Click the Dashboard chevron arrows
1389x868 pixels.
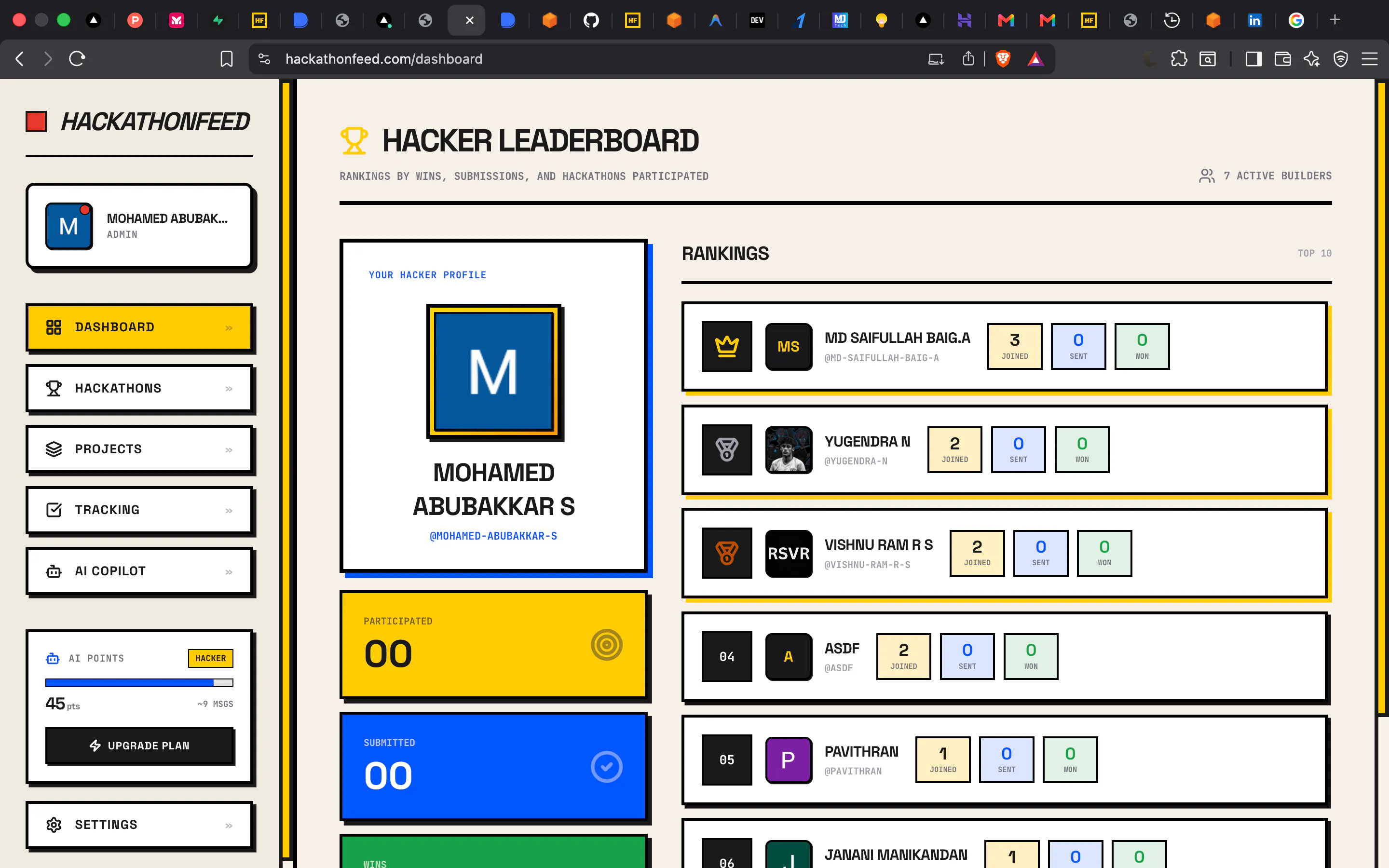point(229,328)
